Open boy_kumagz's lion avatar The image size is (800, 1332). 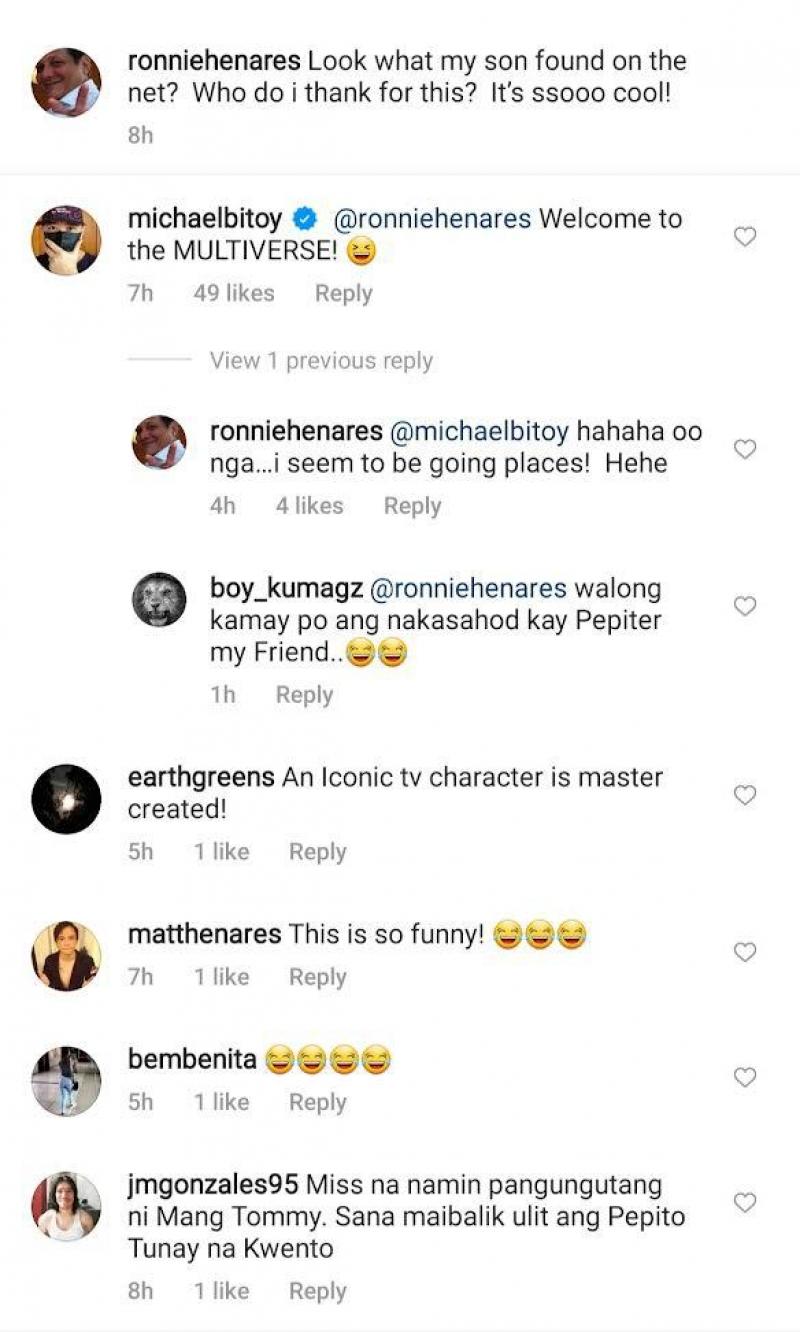tap(159, 600)
